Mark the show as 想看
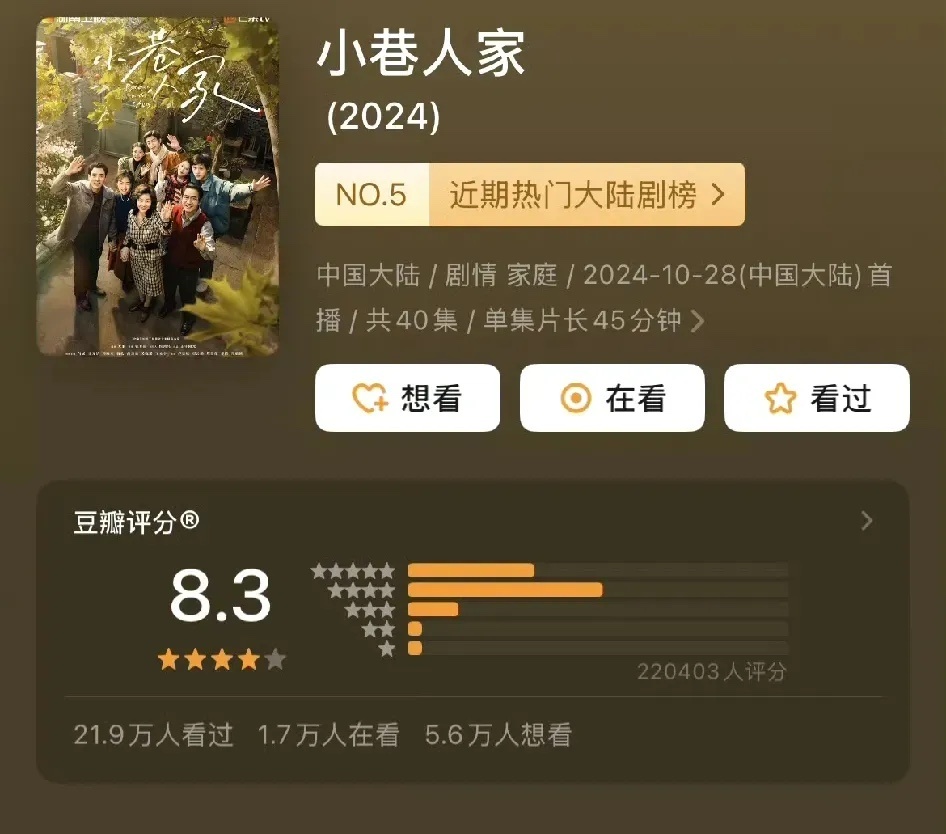 click(407, 398)
